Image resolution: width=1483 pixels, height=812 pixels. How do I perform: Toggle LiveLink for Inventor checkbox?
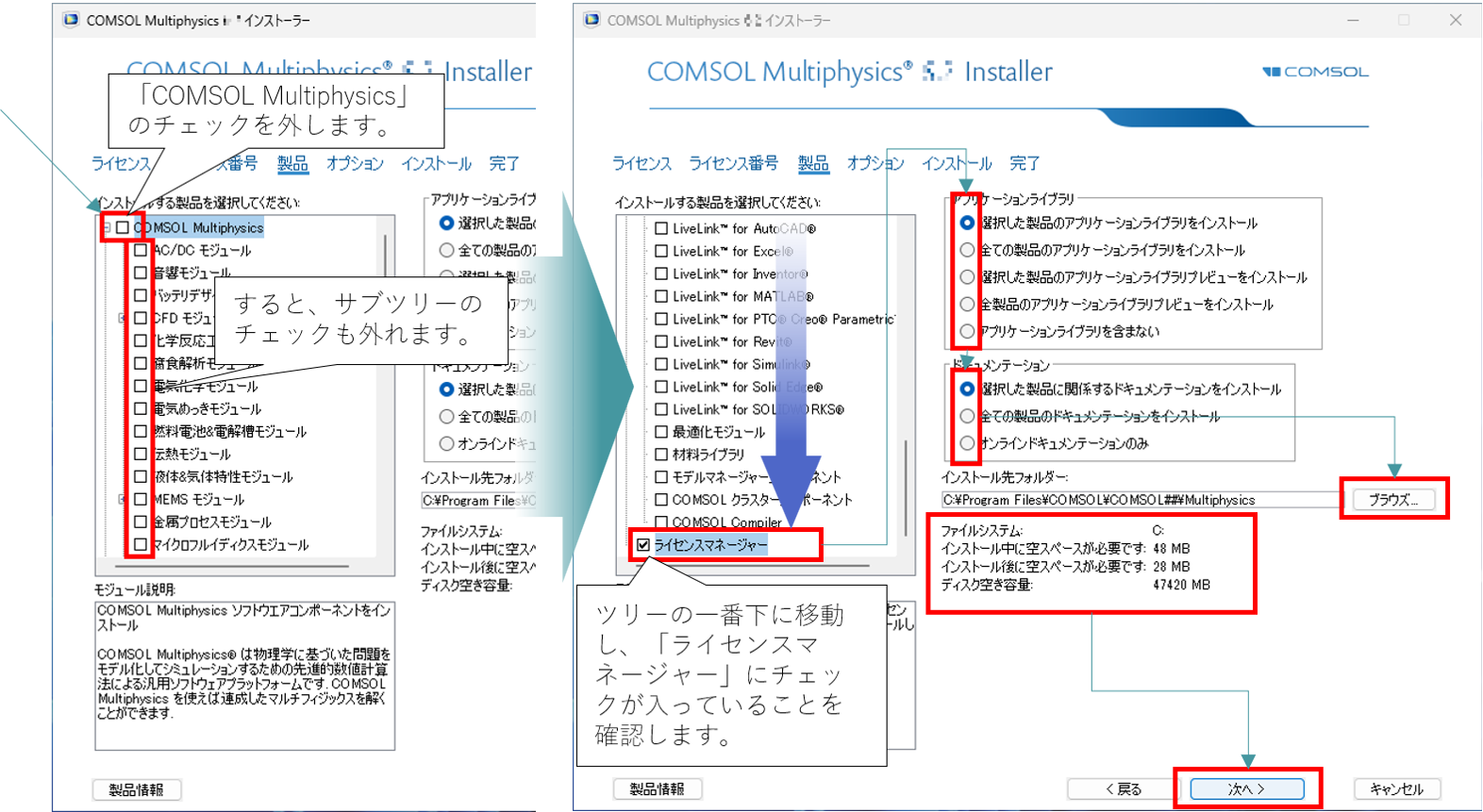click(661, 274)
